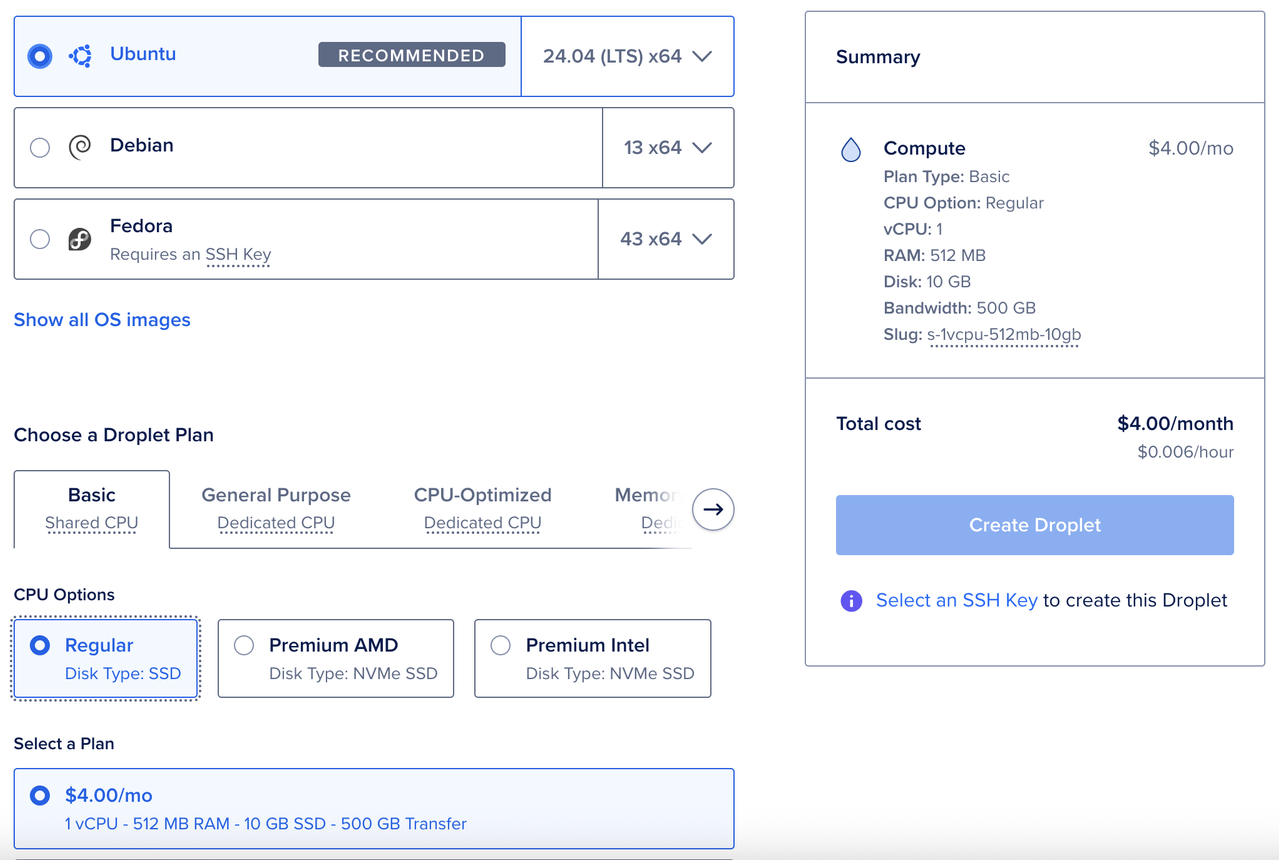
Task: Click the purple info icon near SSH Key
Action: [x=851, y=601]
